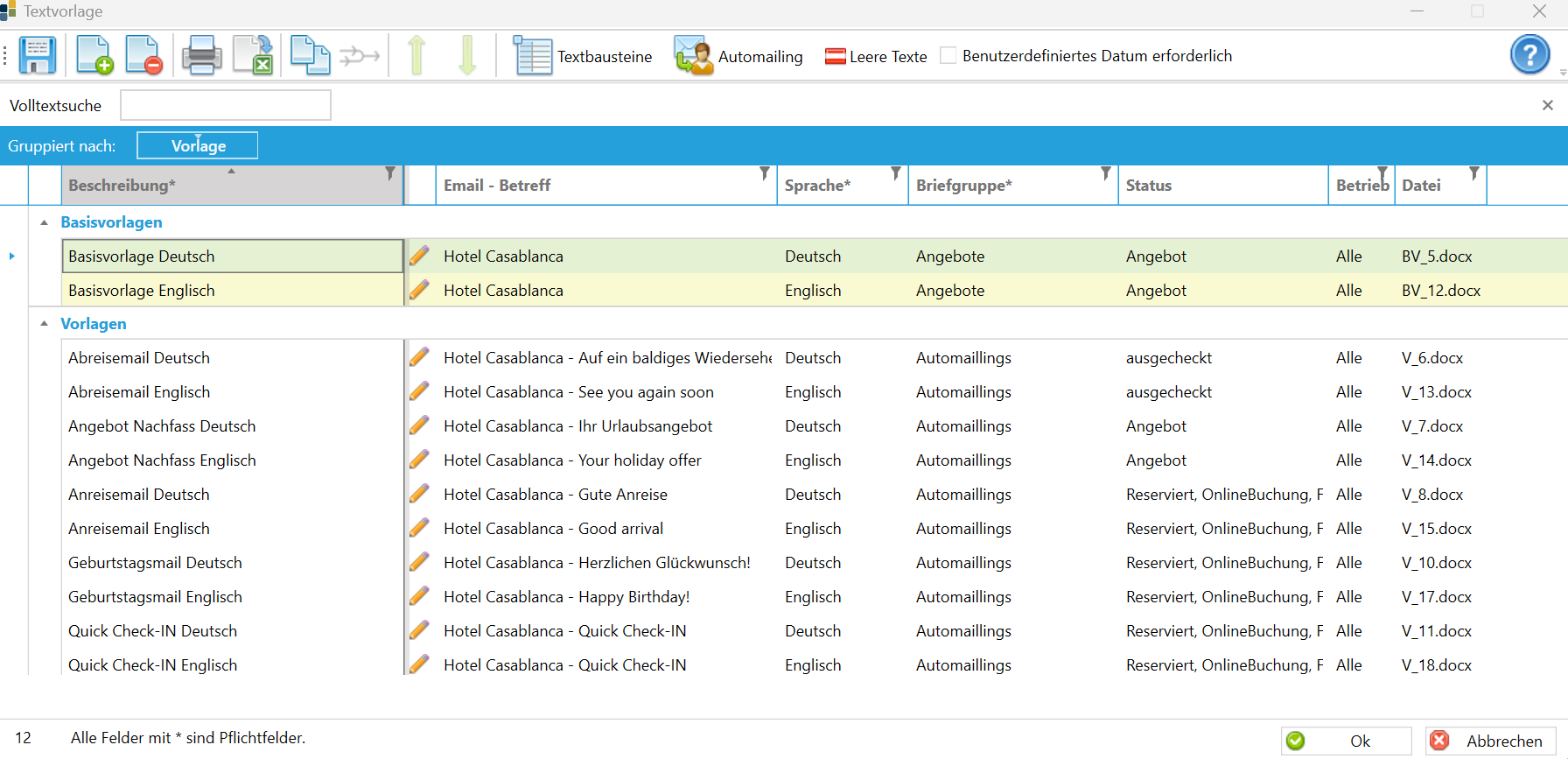Open filter on Datei column

click(1474, 173)
